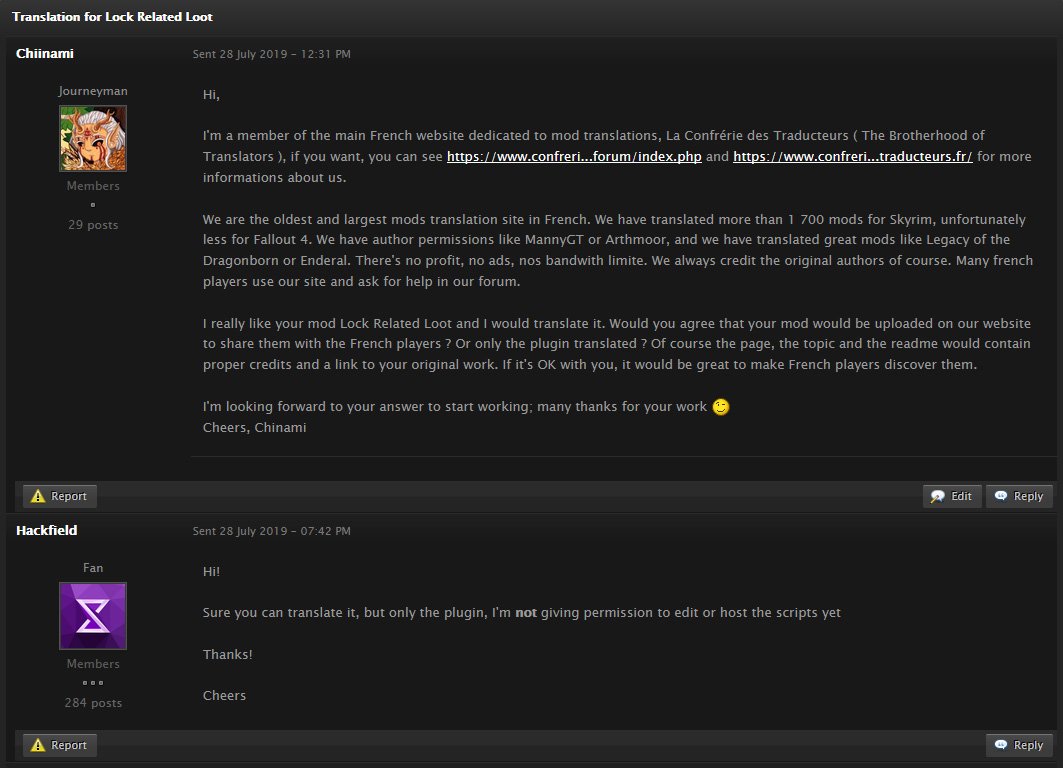Open Chiinami's avatar image
This screenshot has height=768, width=1063.
coord(93,138)
